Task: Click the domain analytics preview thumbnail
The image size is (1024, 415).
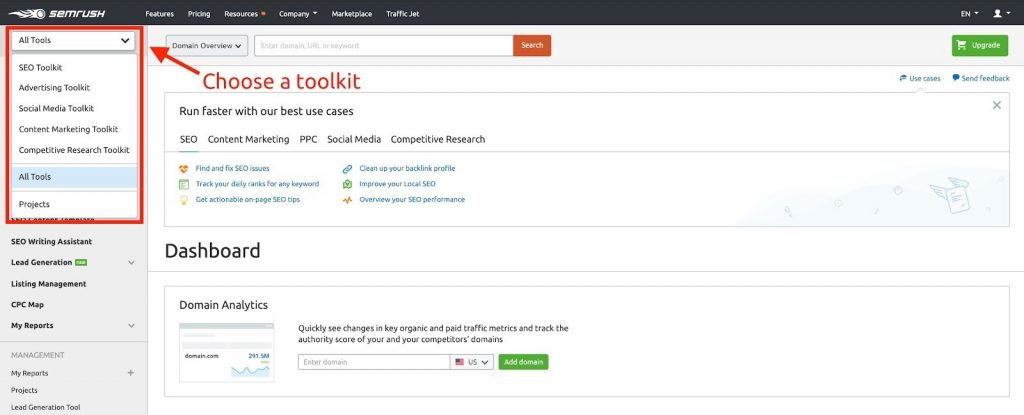Action: click(x=227, y=352)
